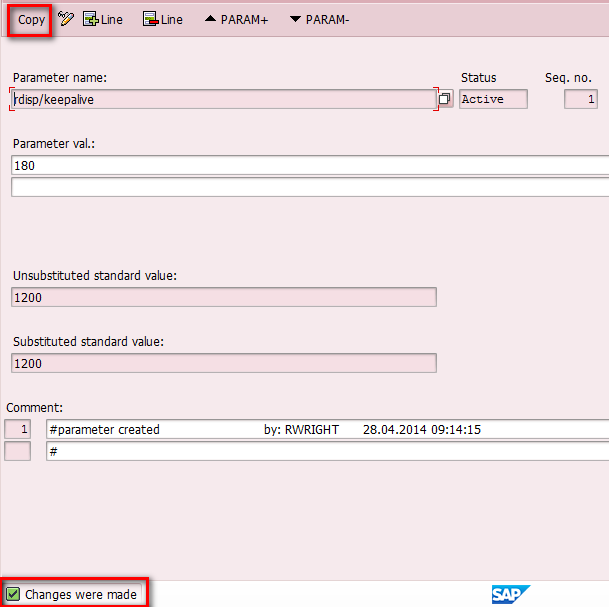Click the Seq. no. field
Screen dimensions: 609x607
point(580,99)
